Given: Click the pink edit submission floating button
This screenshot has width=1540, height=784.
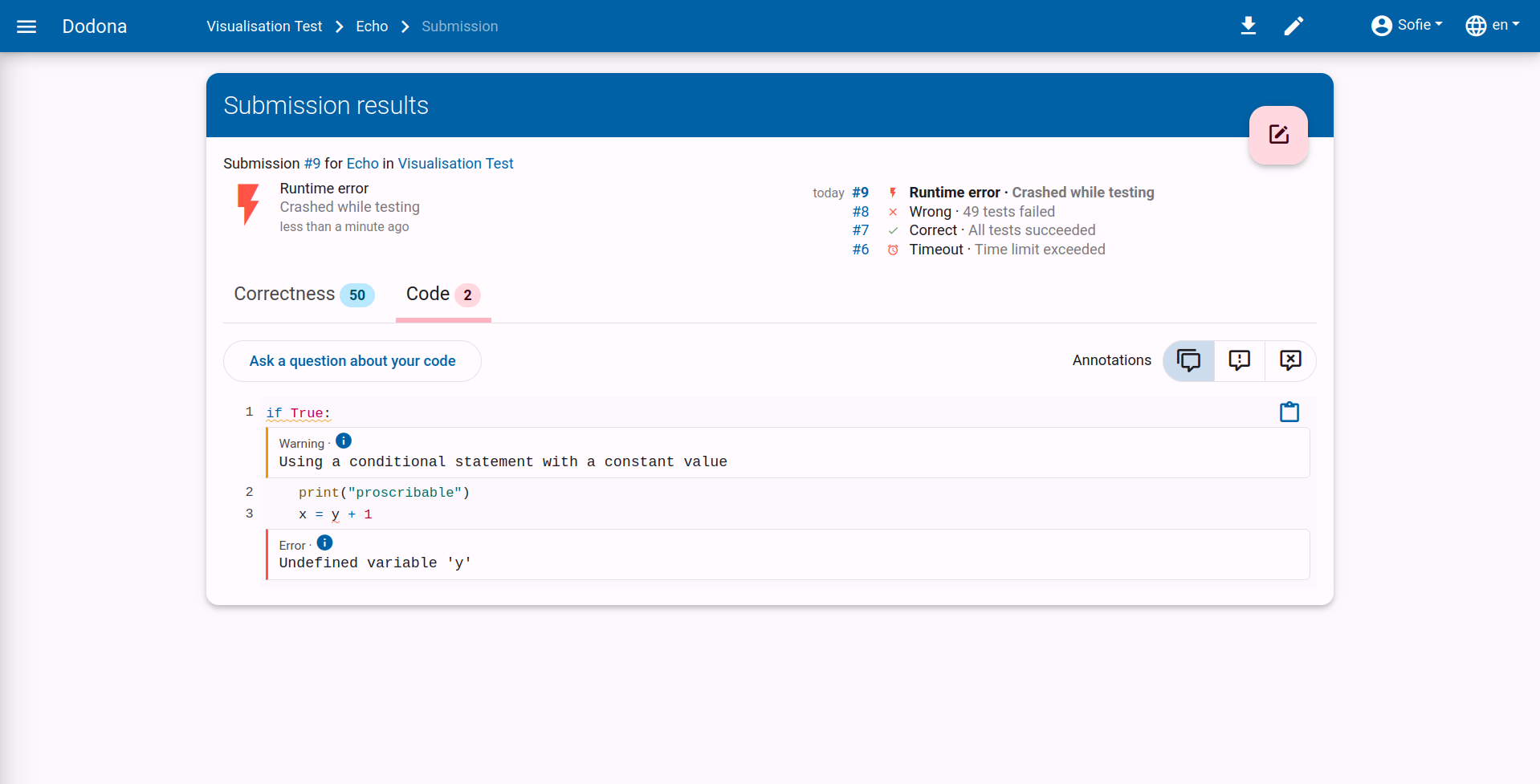Looking at the screenshot, I should 1278,135.
